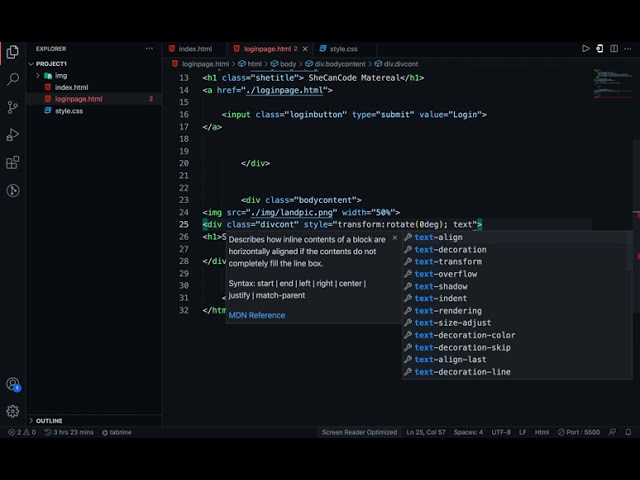The width and height of the screenshot is (640, 480).
Task: Show errors and warnings in status bar
Action: point(22,432)
